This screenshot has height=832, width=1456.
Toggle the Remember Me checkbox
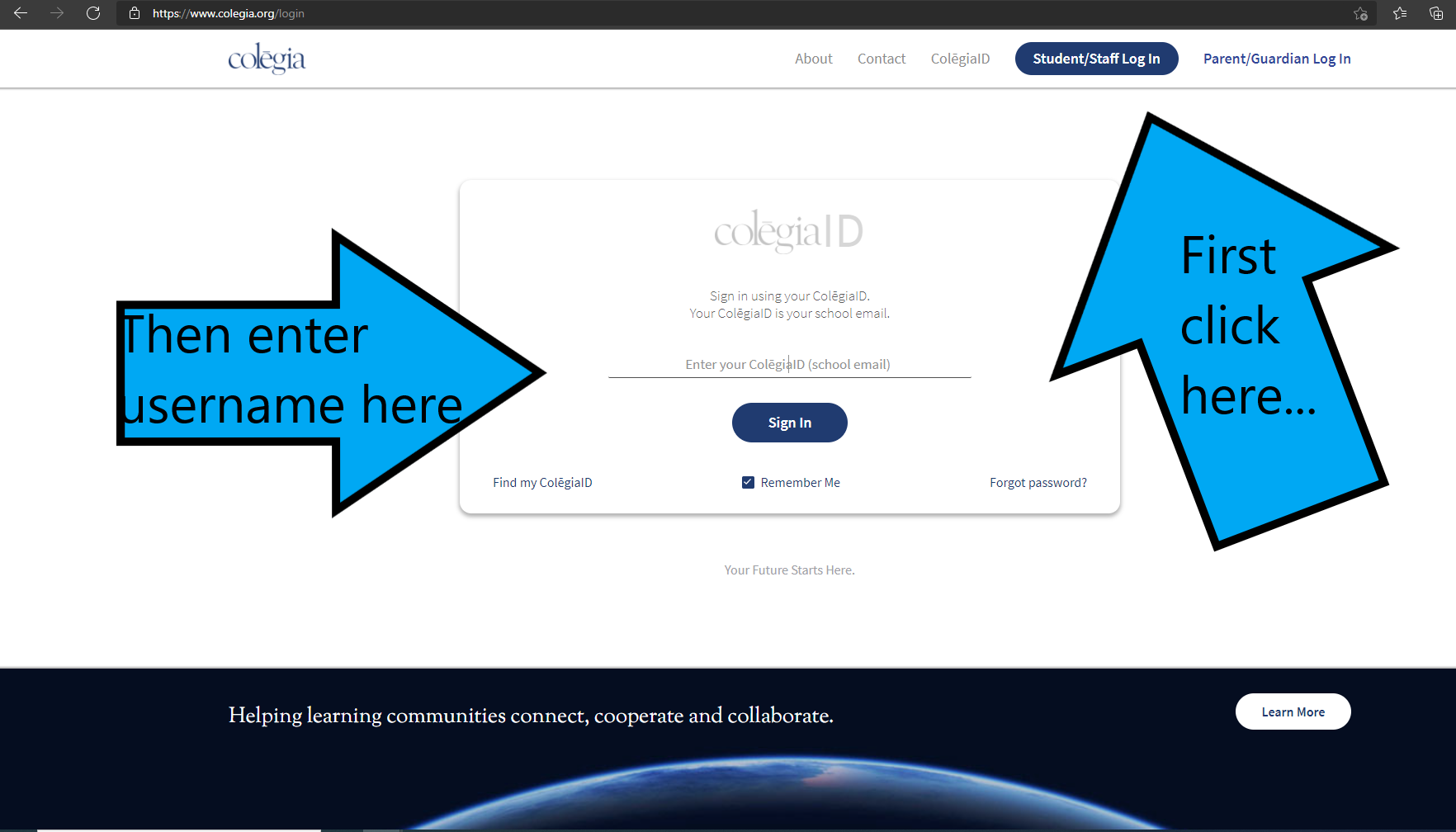click(748, 483)
